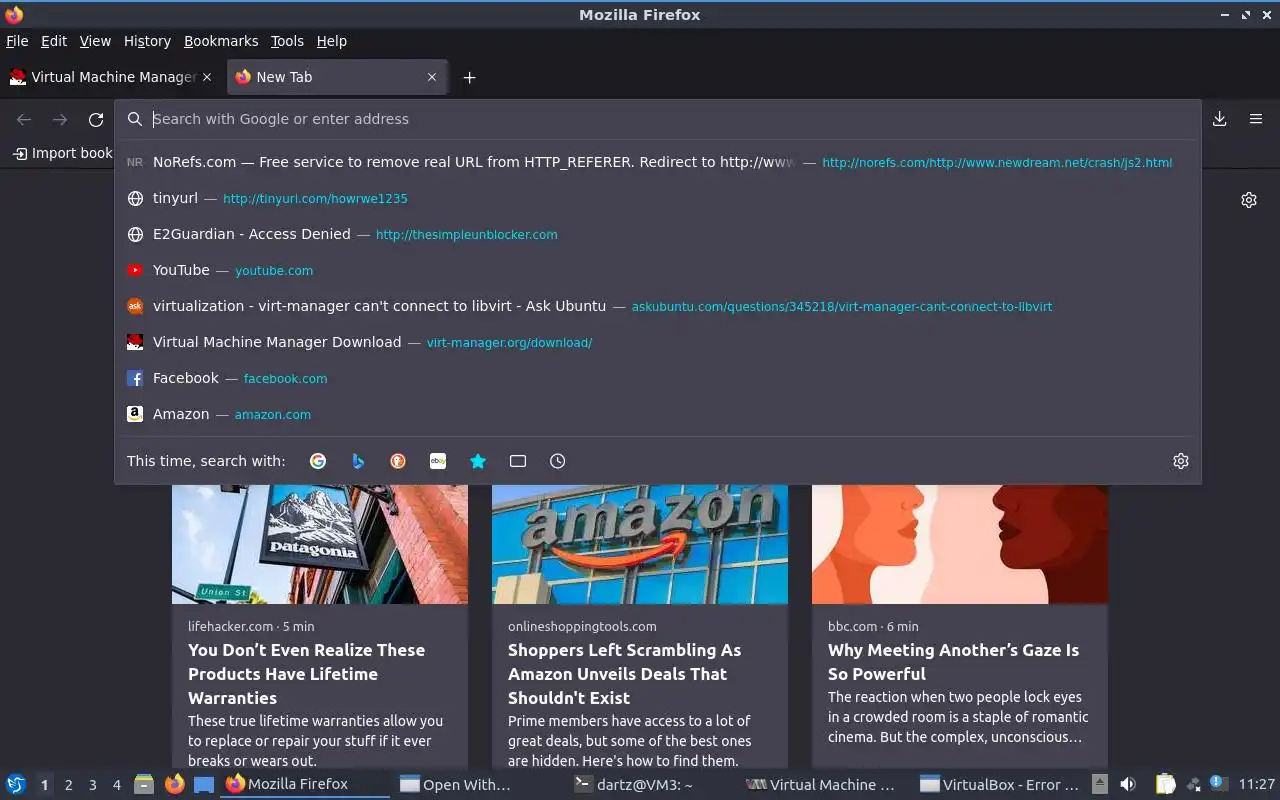The width and height of the screenshot is (1280, 800).
Task: Click the address bar search field
Action: coord(658,119)
